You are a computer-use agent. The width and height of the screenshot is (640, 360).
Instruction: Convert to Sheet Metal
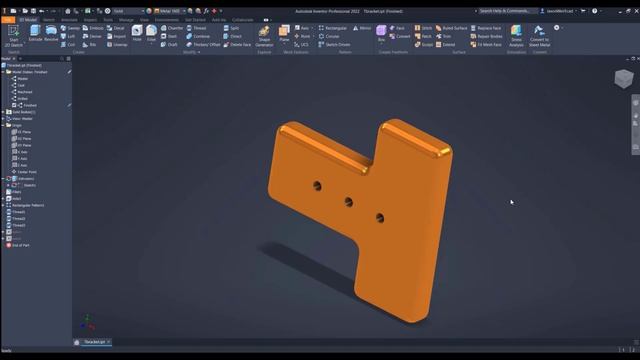[539, 36]
